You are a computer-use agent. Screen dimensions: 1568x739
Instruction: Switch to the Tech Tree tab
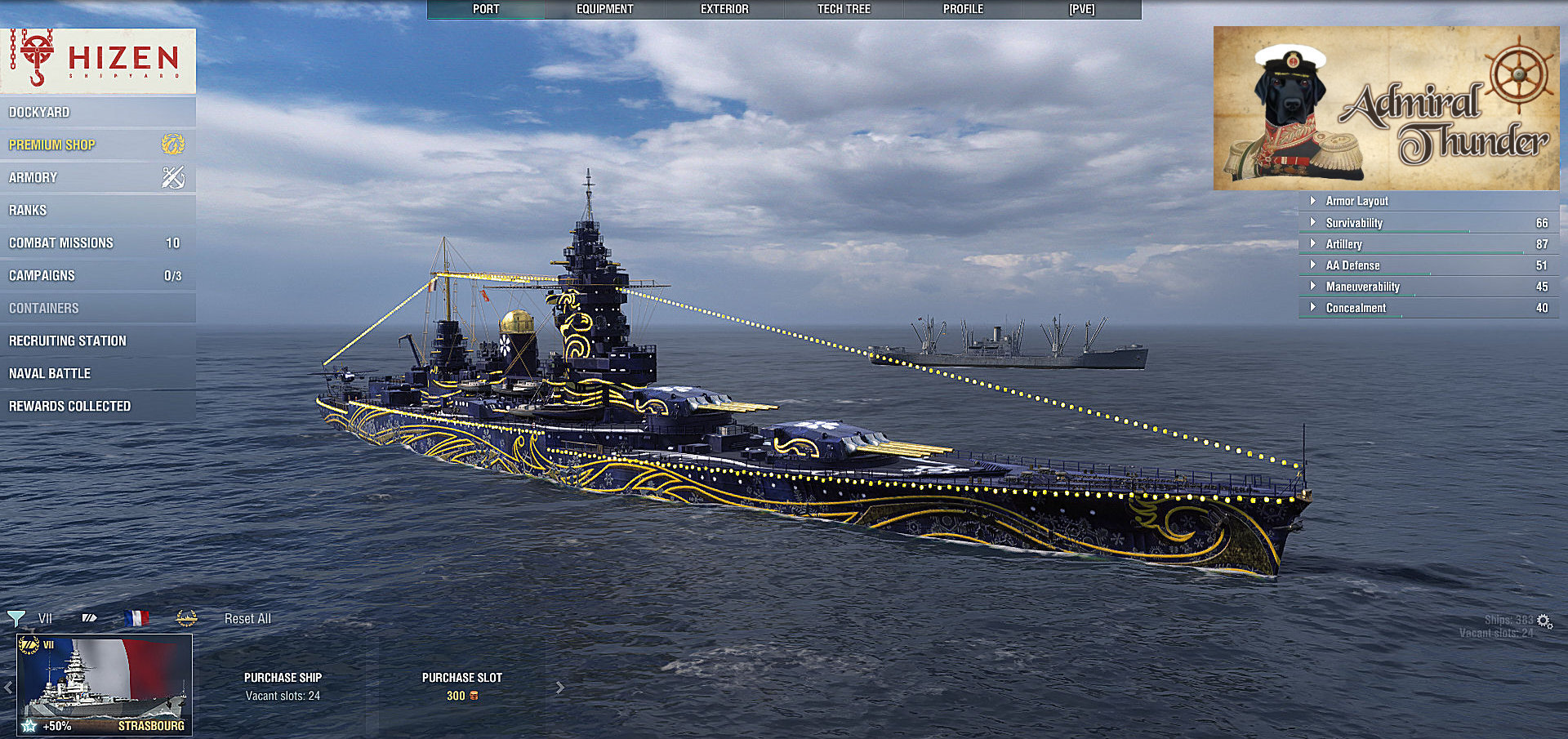844,9
